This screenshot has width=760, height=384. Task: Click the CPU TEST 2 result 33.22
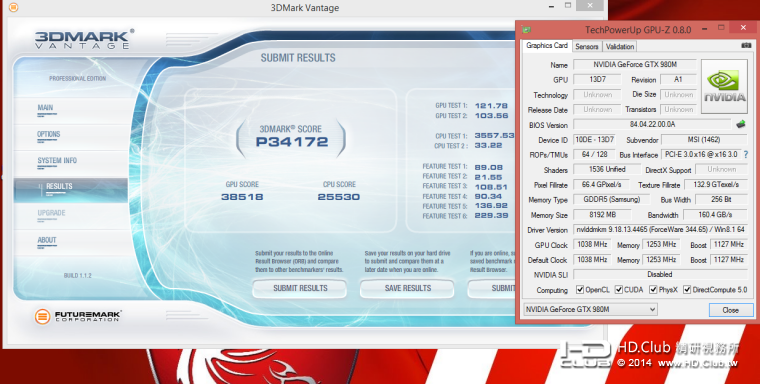click(488, 145)
